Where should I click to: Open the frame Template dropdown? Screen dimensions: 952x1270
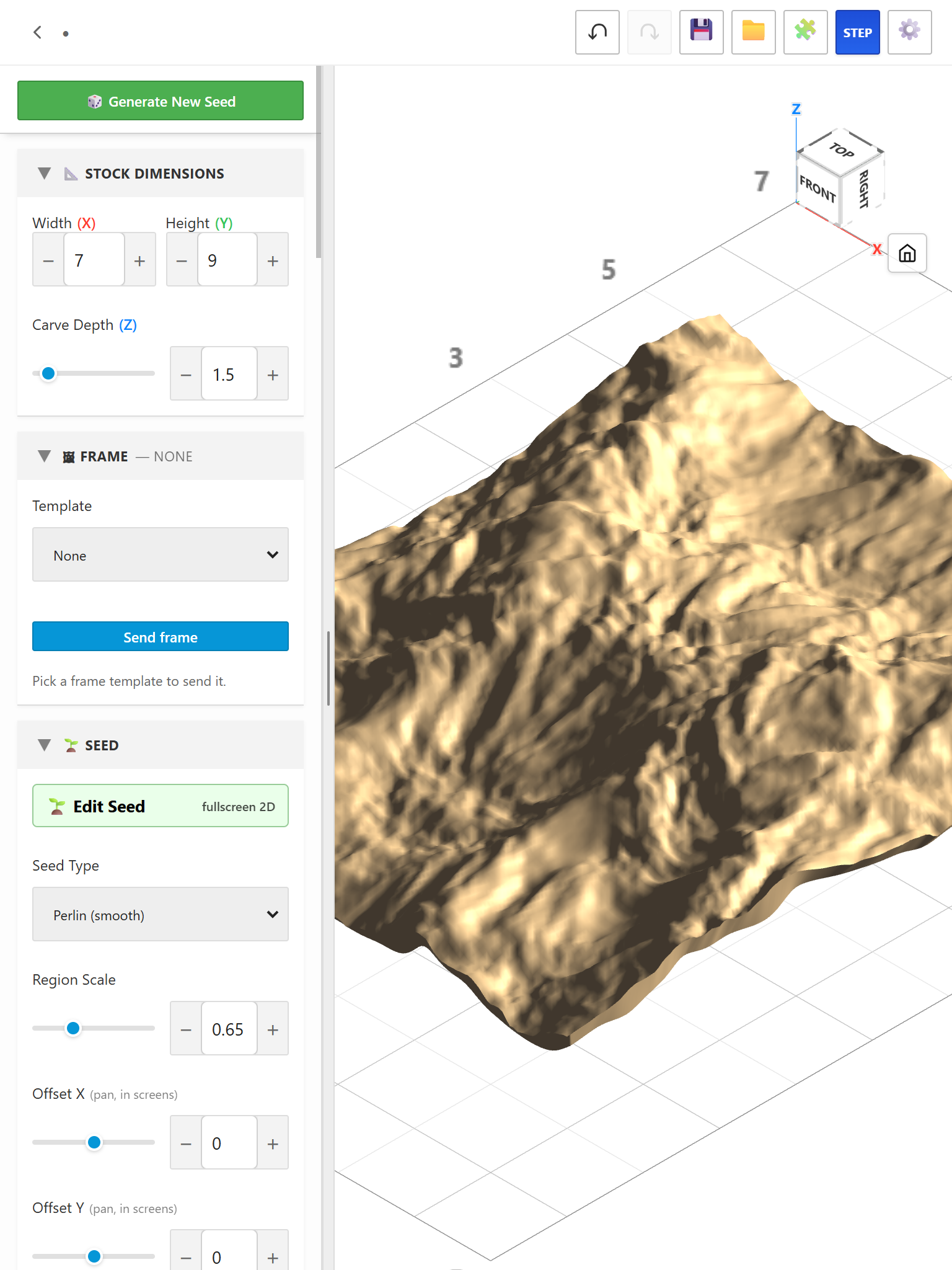(161, 554)
